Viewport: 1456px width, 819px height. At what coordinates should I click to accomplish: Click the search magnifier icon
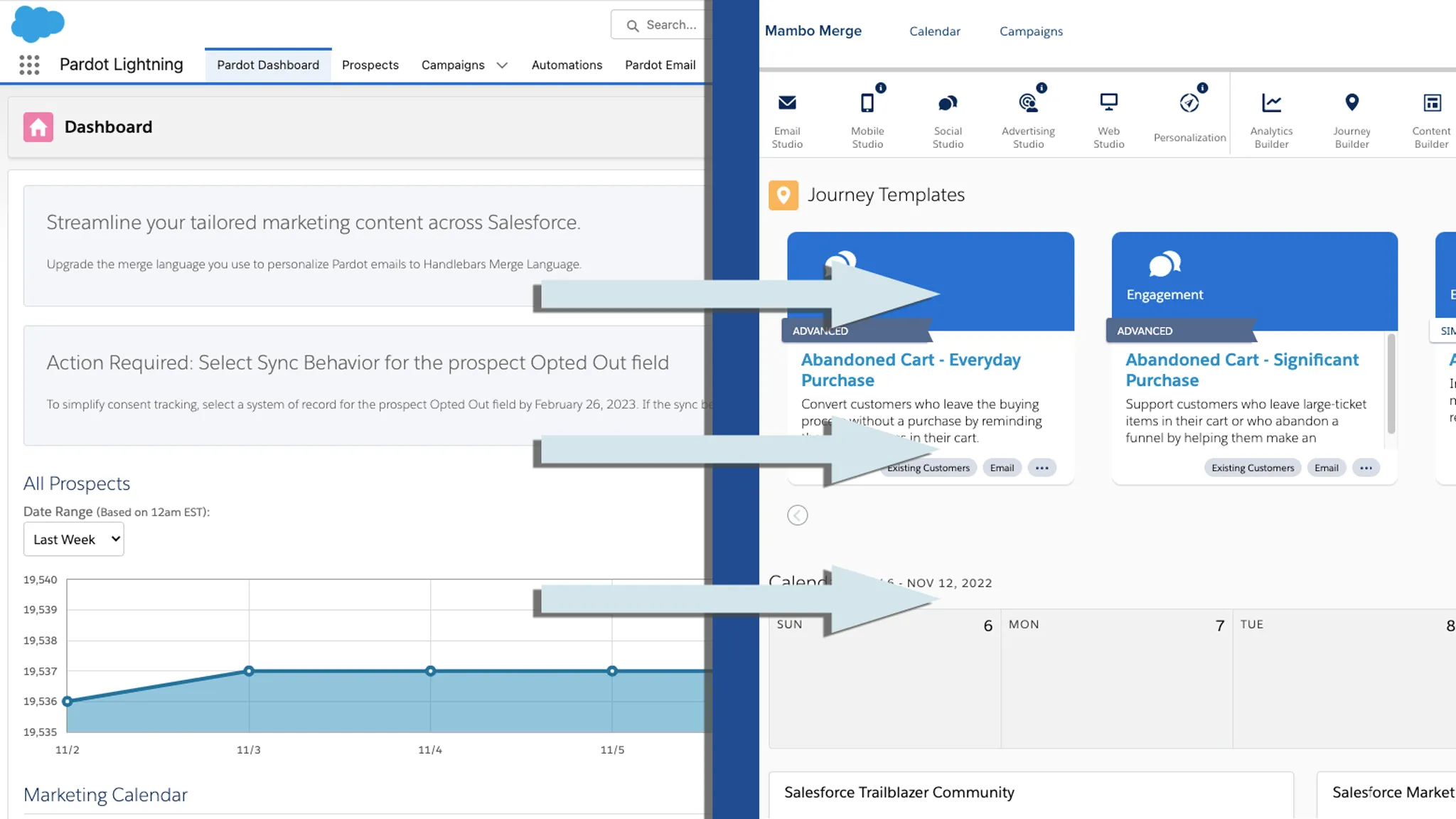pyautogui.click(x=632, y=26)
